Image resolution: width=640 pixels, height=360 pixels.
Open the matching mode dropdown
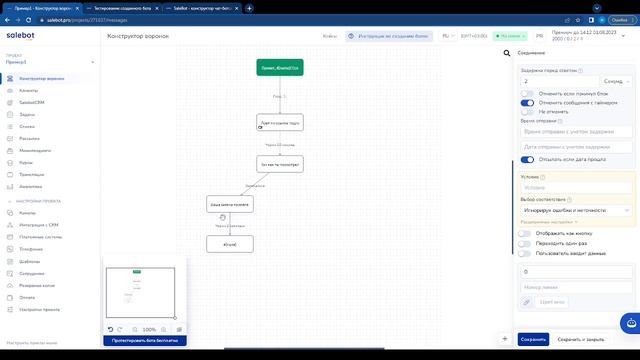pos(576,210)
